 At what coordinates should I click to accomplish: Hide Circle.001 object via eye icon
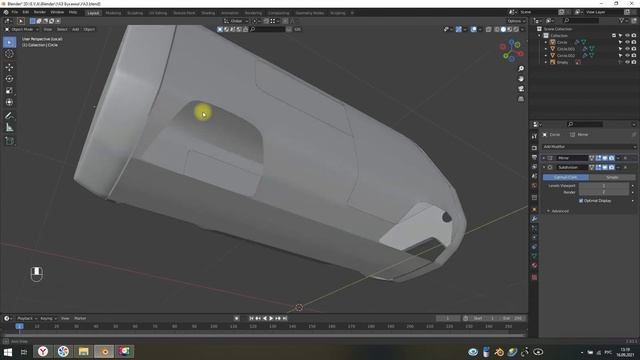click(627, 49)
